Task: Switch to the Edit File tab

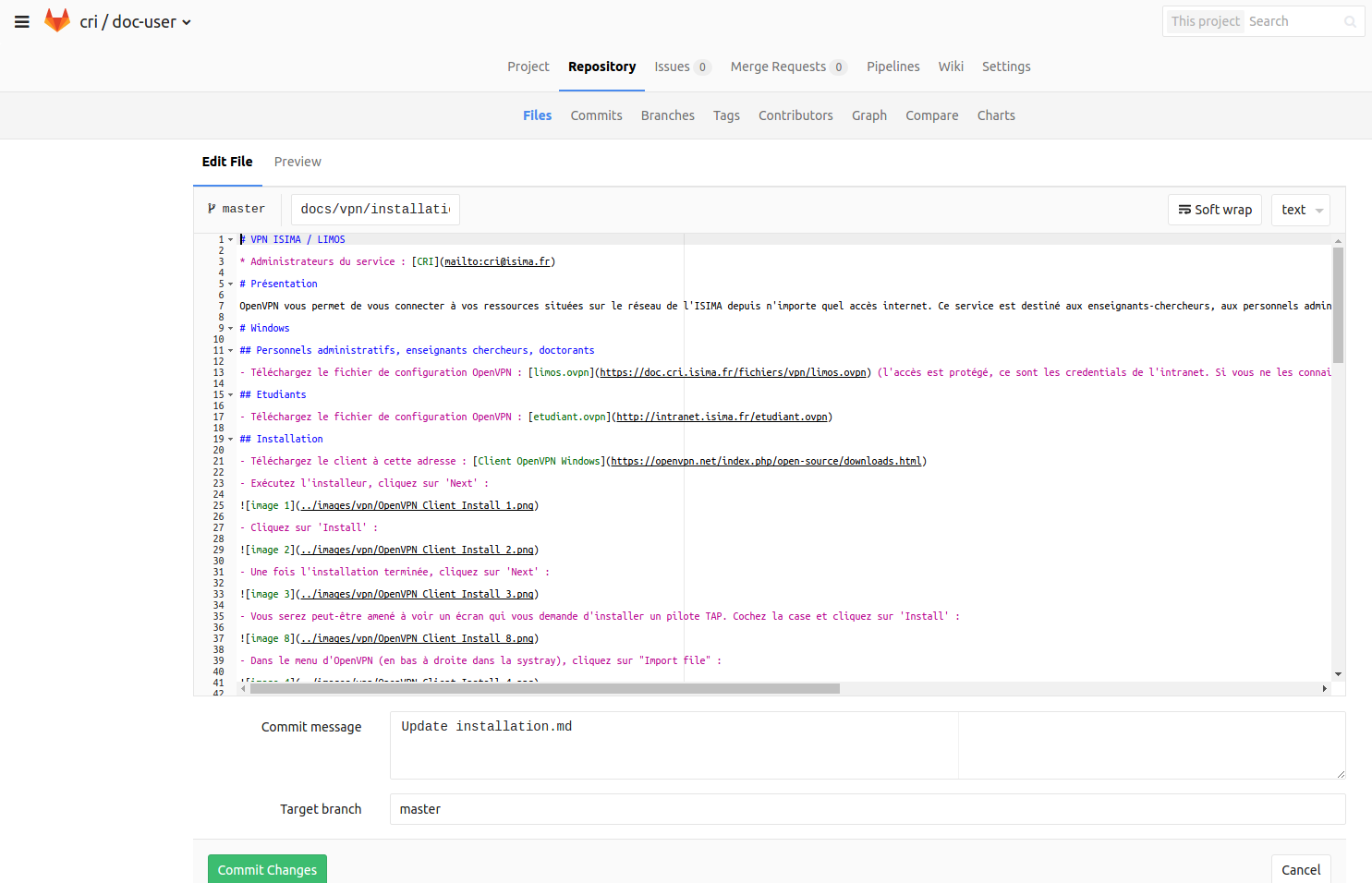Action: tap(227, 162)
